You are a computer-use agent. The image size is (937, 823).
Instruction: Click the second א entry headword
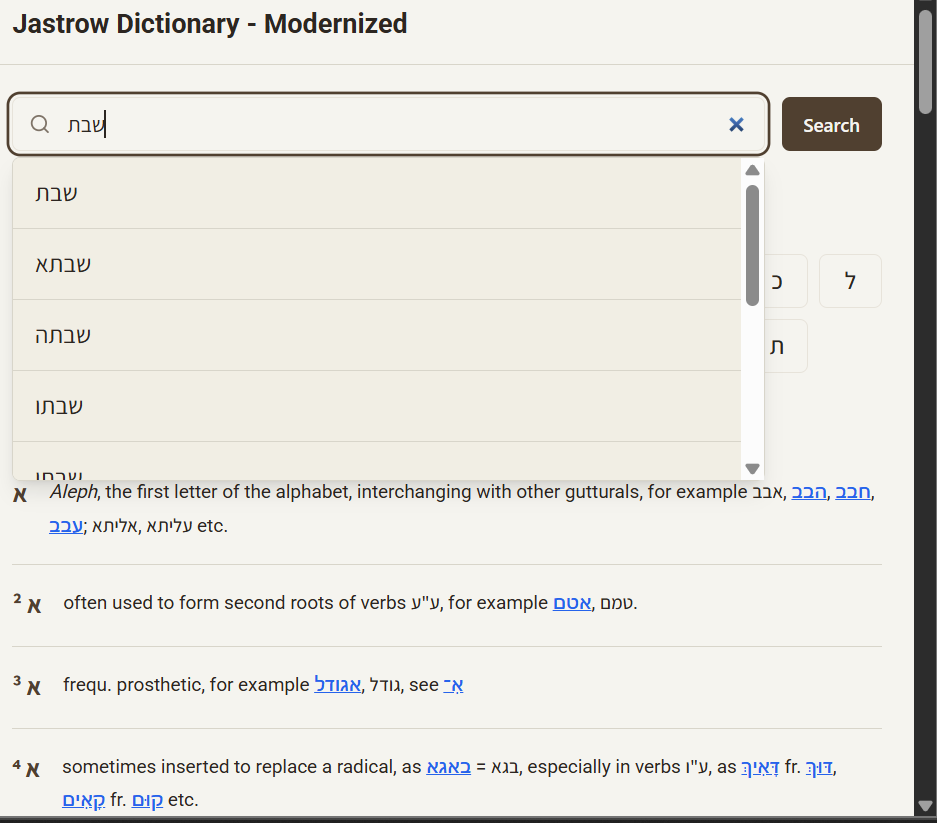34,605
